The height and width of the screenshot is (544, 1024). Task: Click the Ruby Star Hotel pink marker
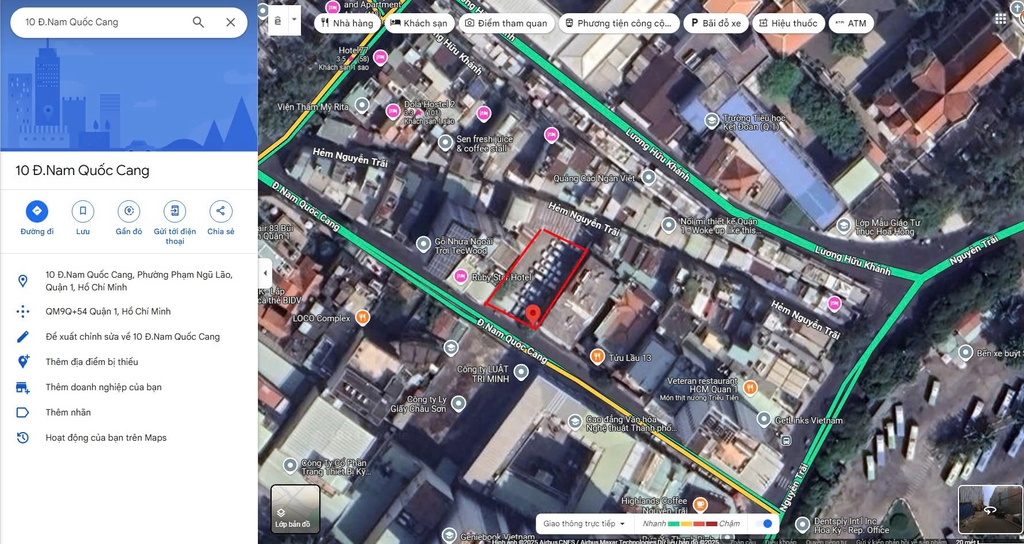[x=460, y=276]
